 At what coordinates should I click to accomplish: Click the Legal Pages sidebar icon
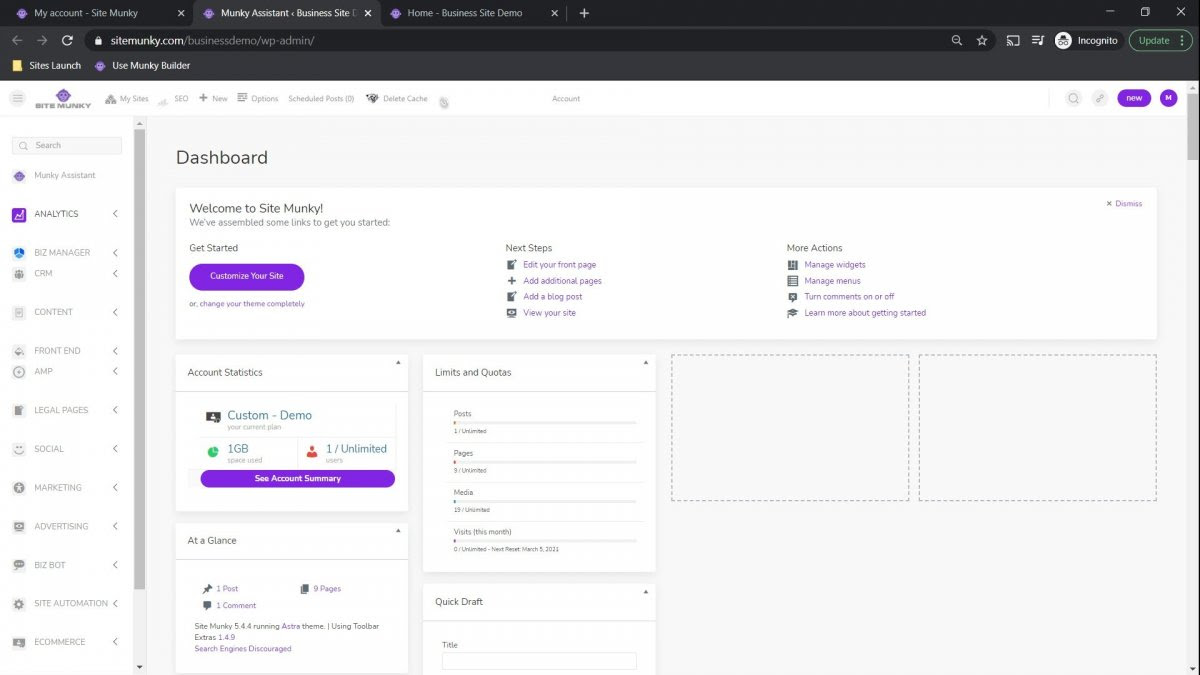[x=19, y=410]
